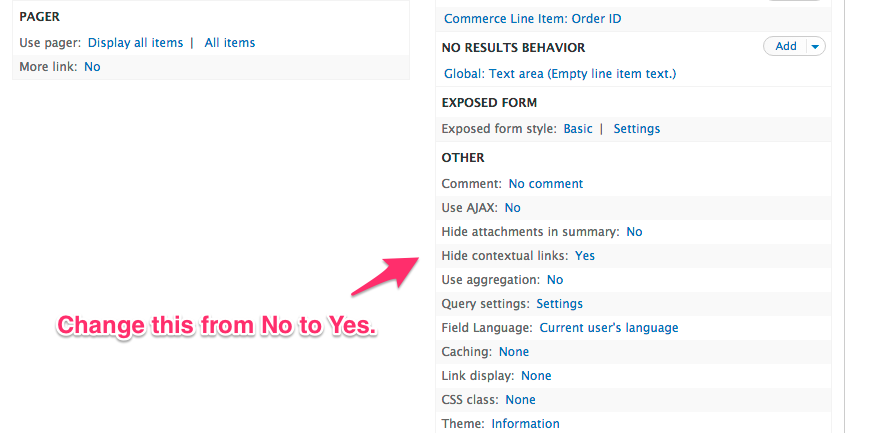Image resolution: width=875 pixels, height=433 pixels.
Task: Toggle the Use AJAX No setting
Action: (512, 208)
